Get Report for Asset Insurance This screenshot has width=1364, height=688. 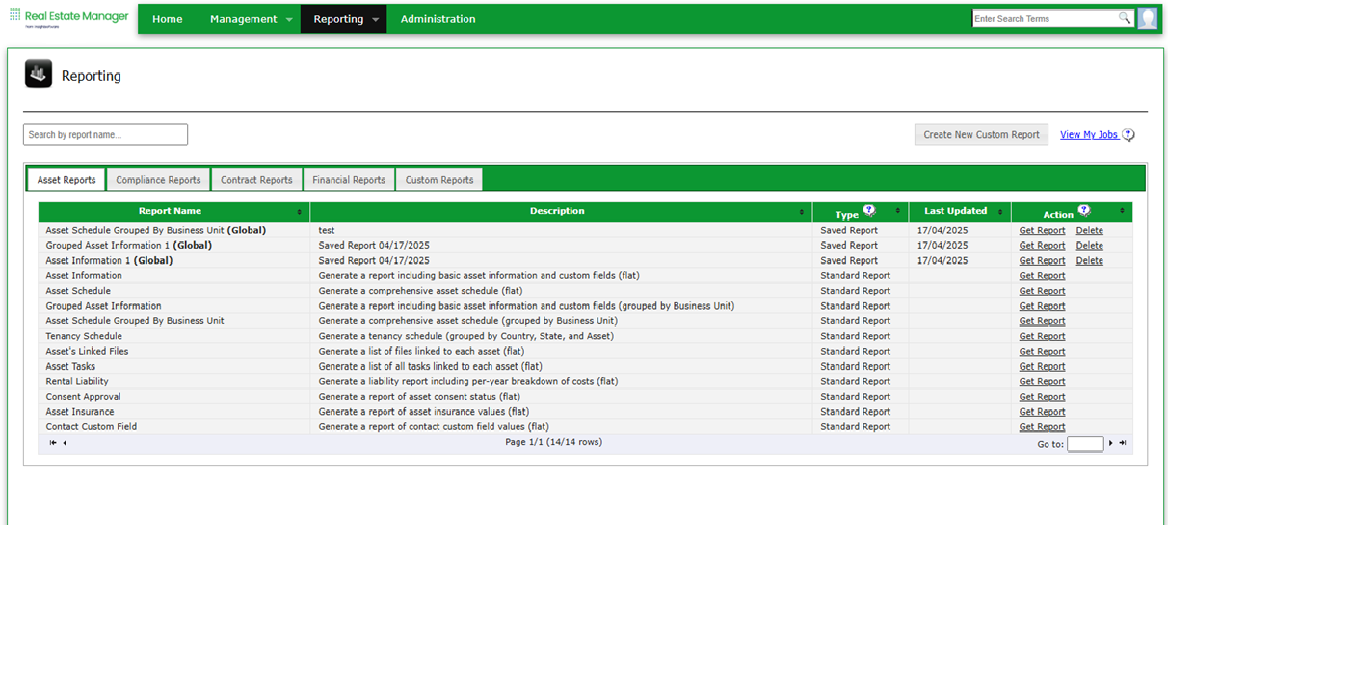pos(1042,411)
